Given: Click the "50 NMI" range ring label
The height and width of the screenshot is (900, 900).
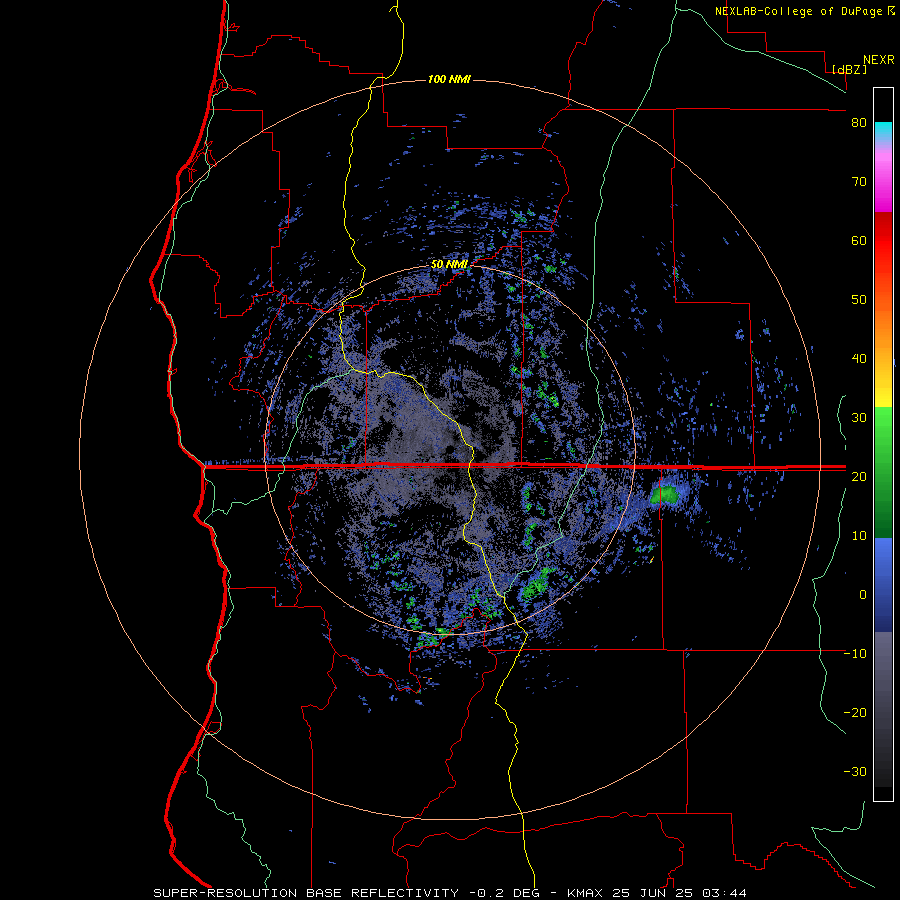Looking at the screenshot, I should [x=449, y=265].
